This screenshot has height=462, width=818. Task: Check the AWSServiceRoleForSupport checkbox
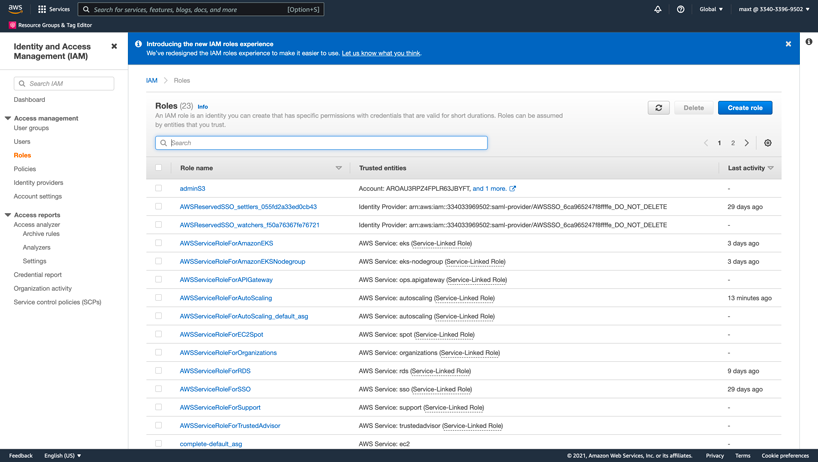(159, 407)
